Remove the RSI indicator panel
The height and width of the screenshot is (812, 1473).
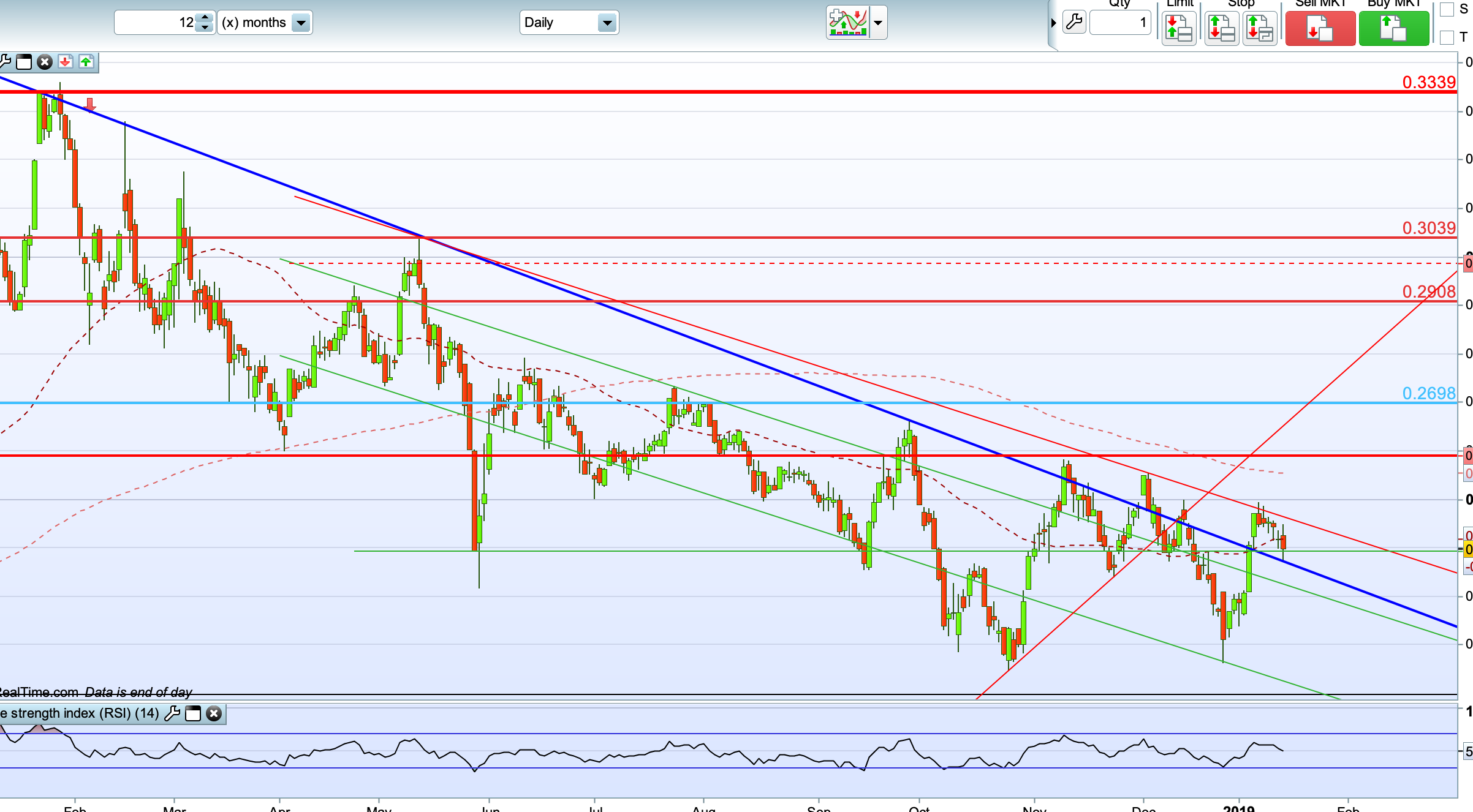click(x=214, y=713)
